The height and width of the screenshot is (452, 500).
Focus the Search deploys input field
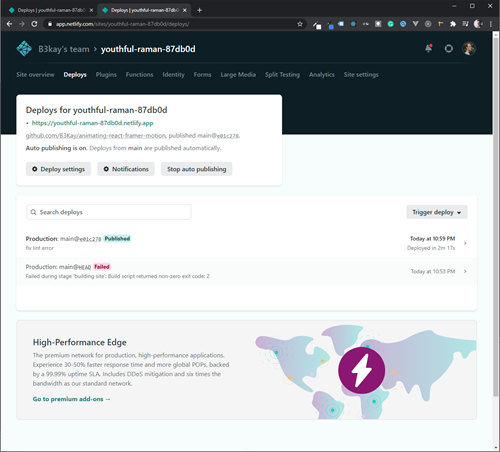[109, 212]
